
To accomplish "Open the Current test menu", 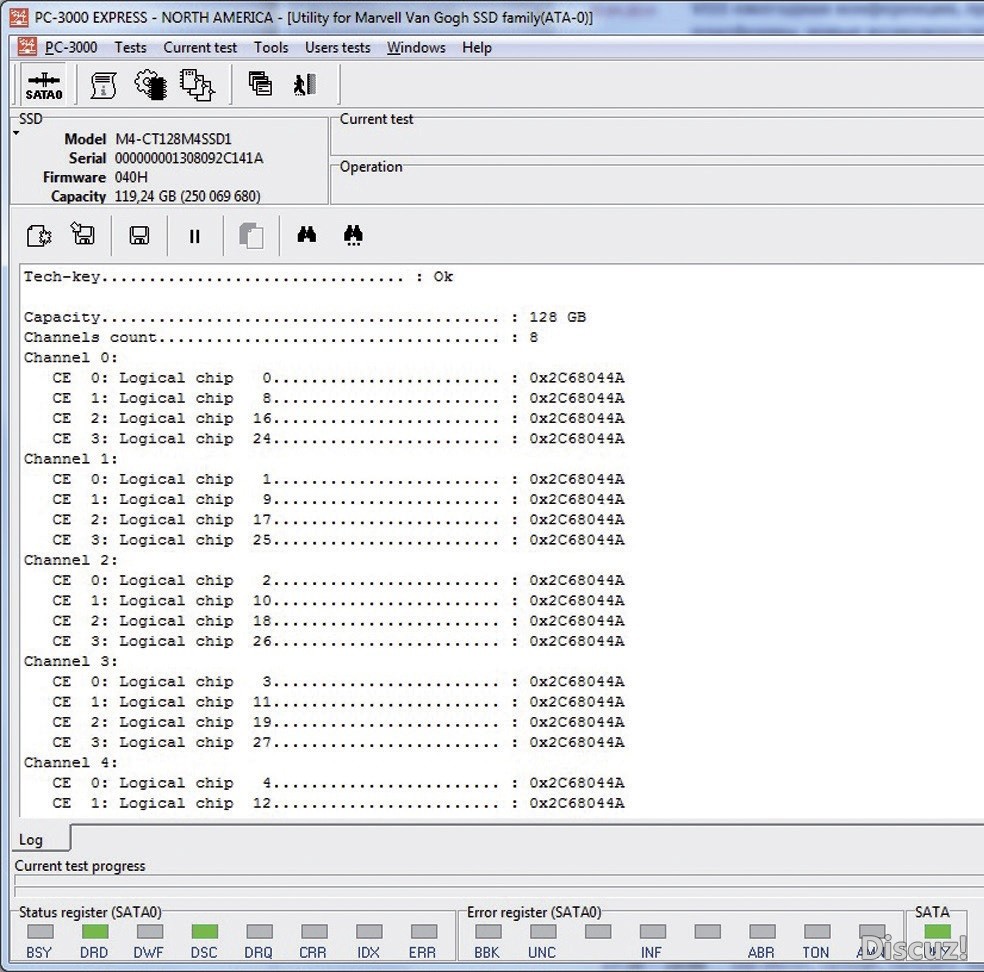I will [200, 48].
